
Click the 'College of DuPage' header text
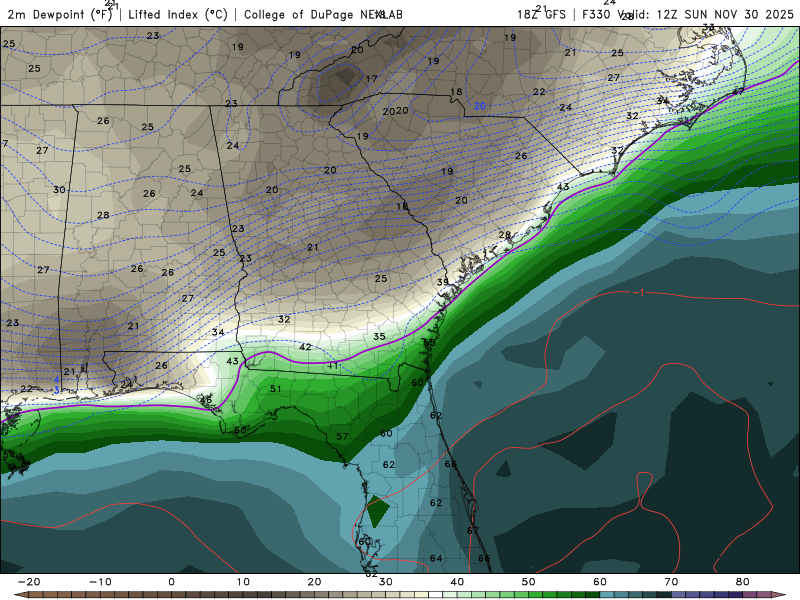pyautogui.click(x=300, y=15)
